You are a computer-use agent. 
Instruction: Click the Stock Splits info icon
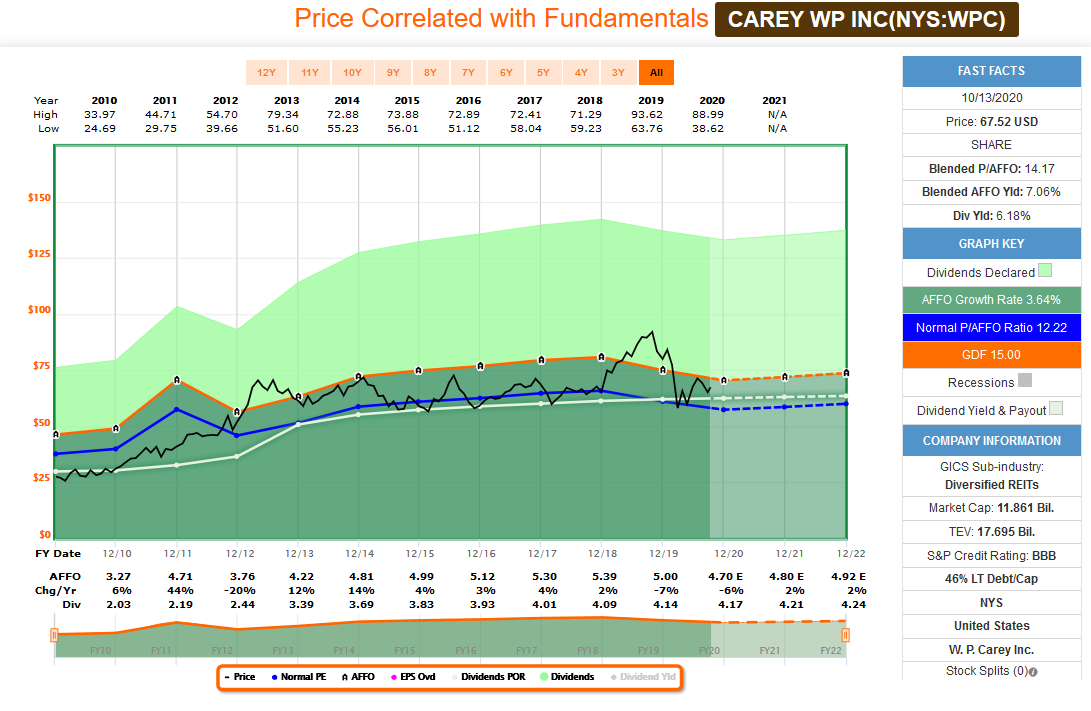1033,672
